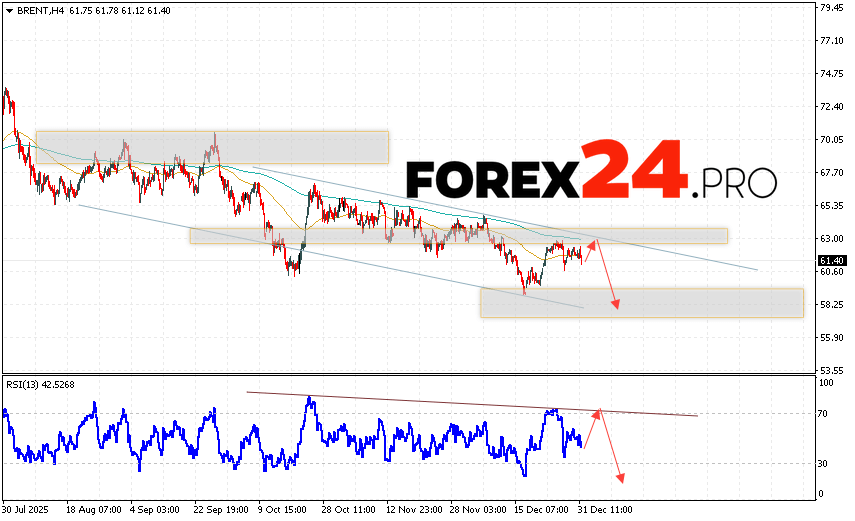Click the descending RSI trend line
The image size is (855, 521).
(470, 403)
